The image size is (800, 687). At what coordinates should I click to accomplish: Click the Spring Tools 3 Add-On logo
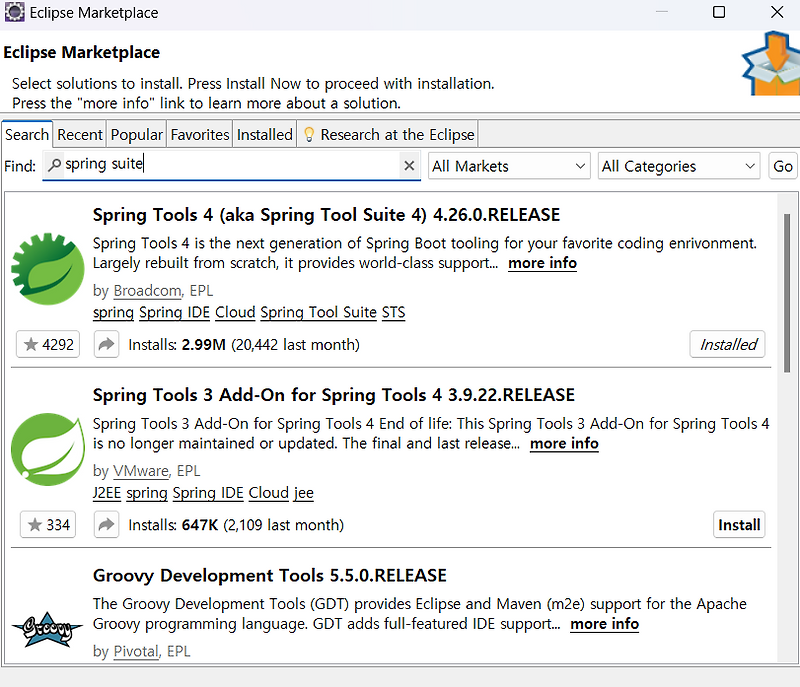(46, 447)
